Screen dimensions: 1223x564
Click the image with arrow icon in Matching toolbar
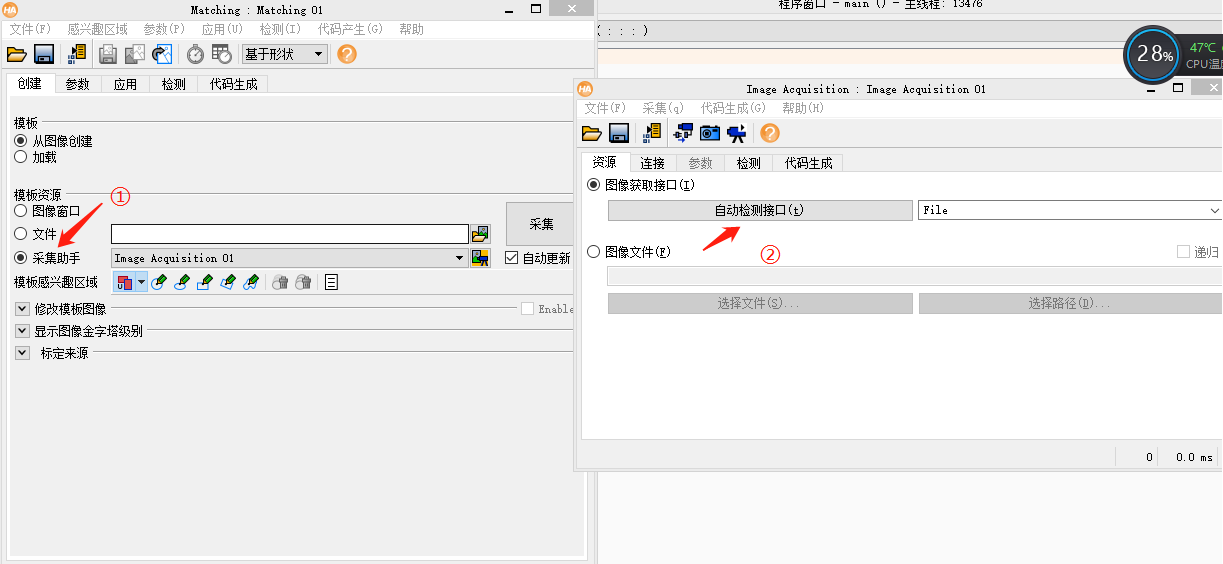[x=162, y=54]
